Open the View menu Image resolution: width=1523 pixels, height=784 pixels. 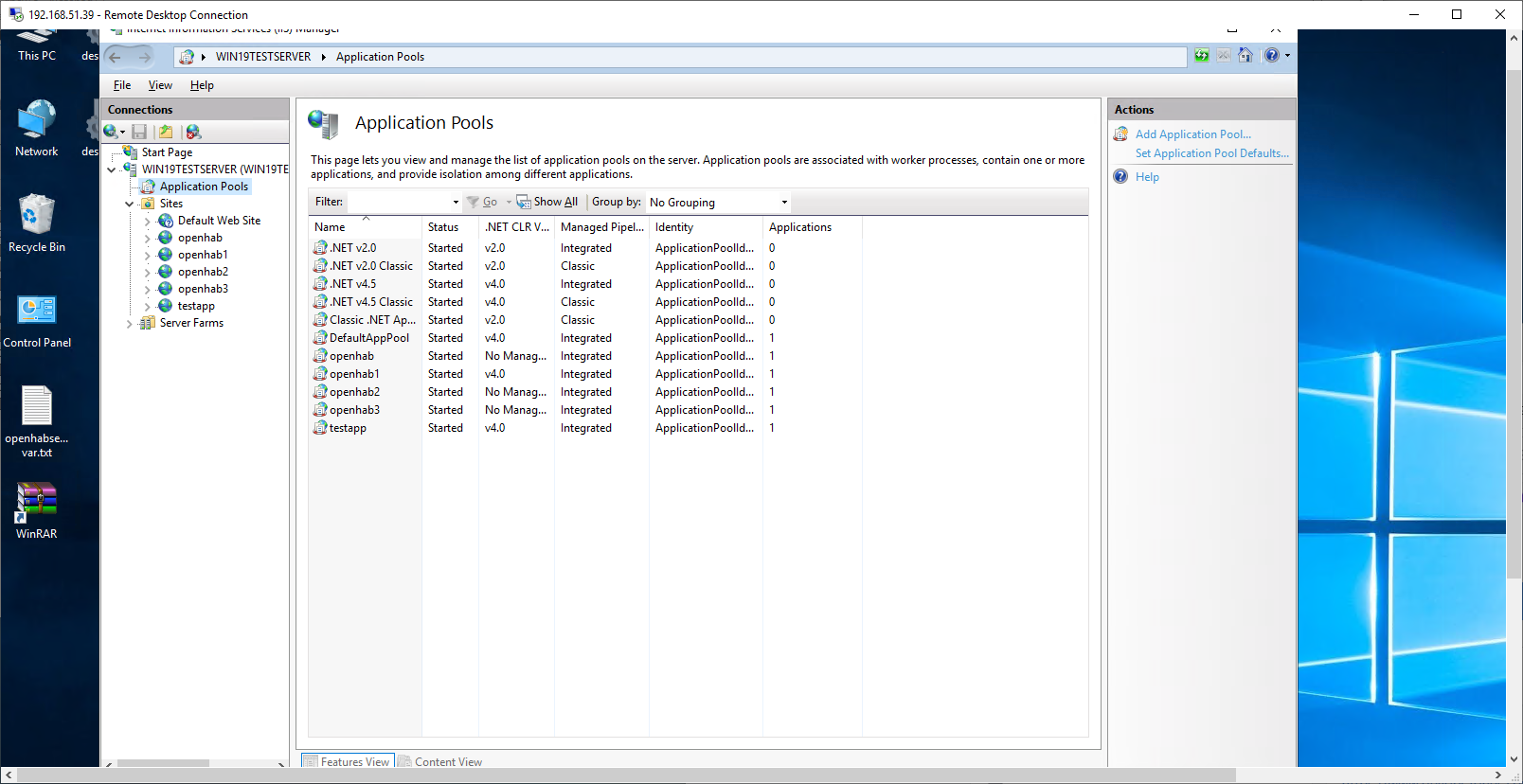[x=160, y=85]
